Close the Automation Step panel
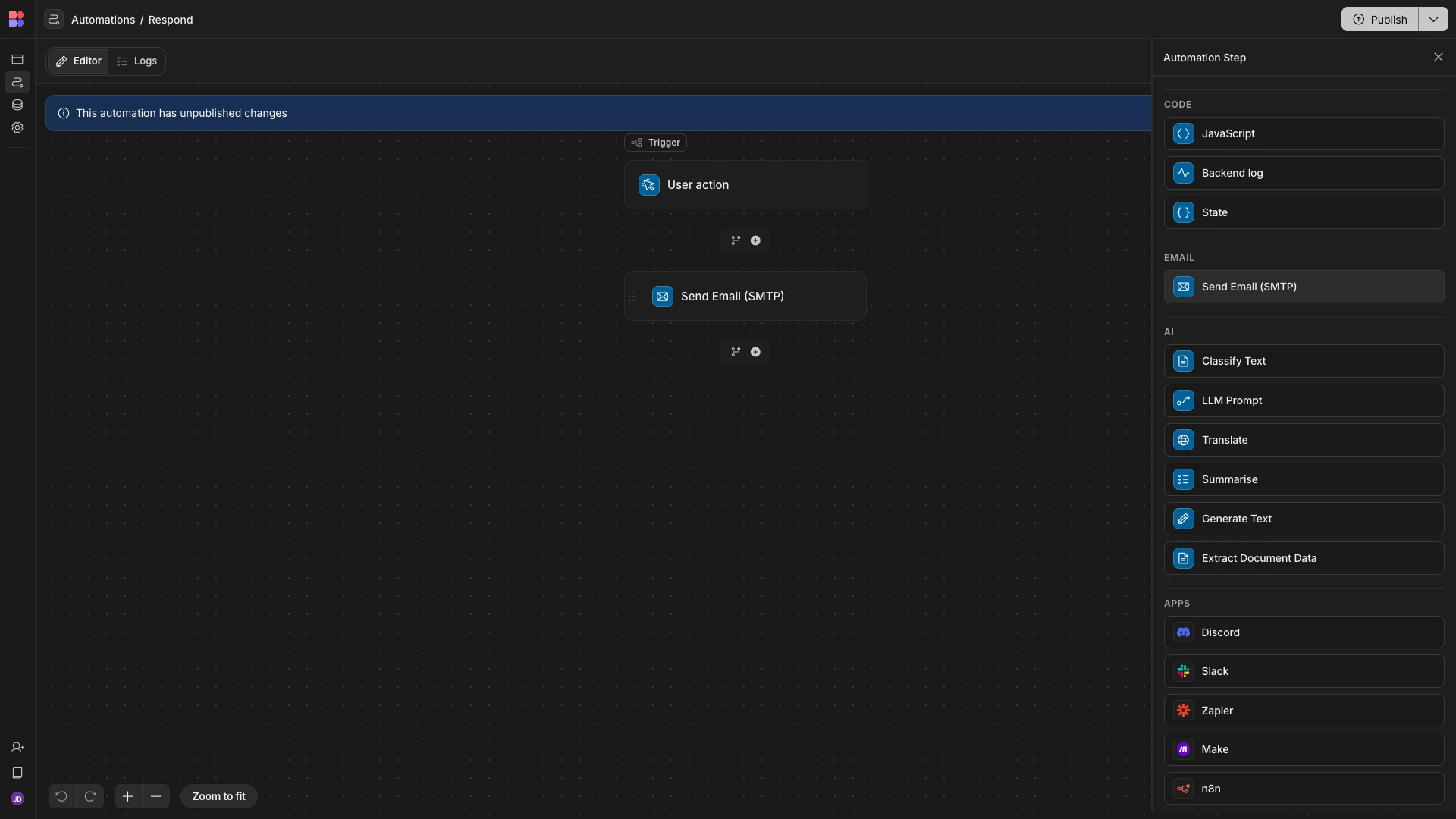Screen dimensions: 1456x819 (1439, 58)
